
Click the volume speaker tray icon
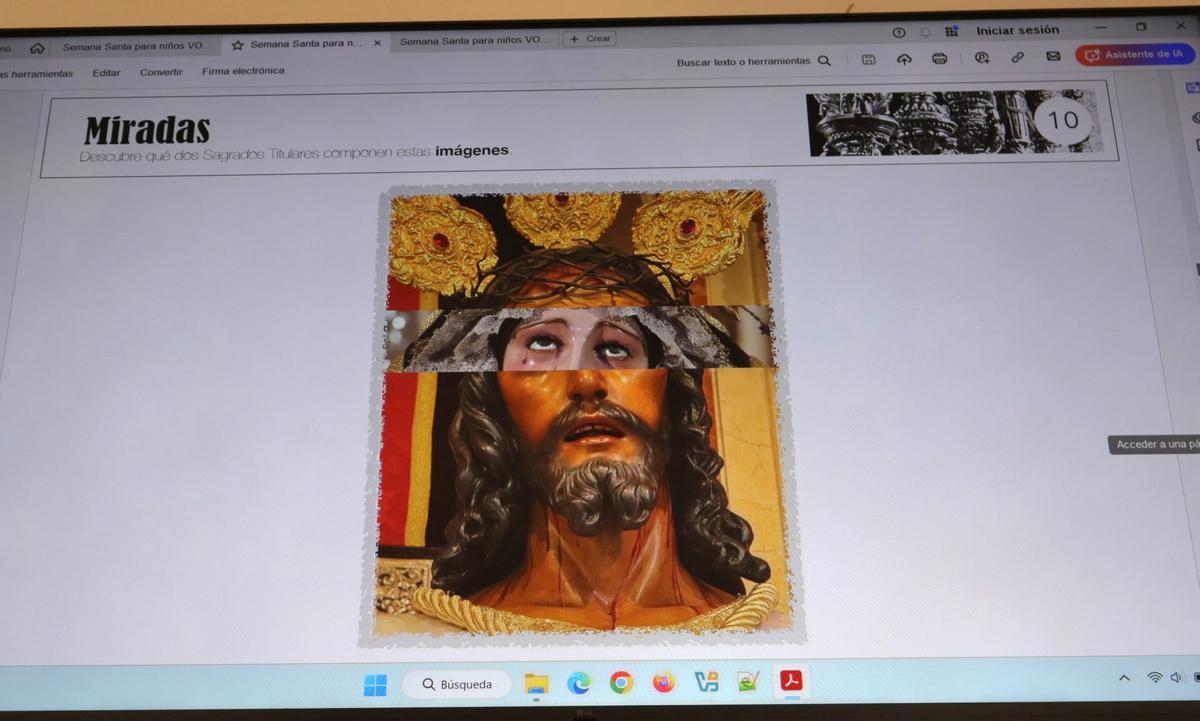pos(1176,678)
